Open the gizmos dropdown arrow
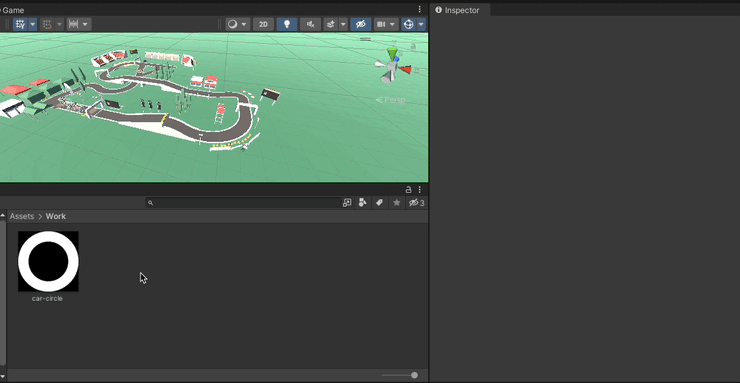The width and height of the screenshot is (740, 383). [x=421, y=24]
